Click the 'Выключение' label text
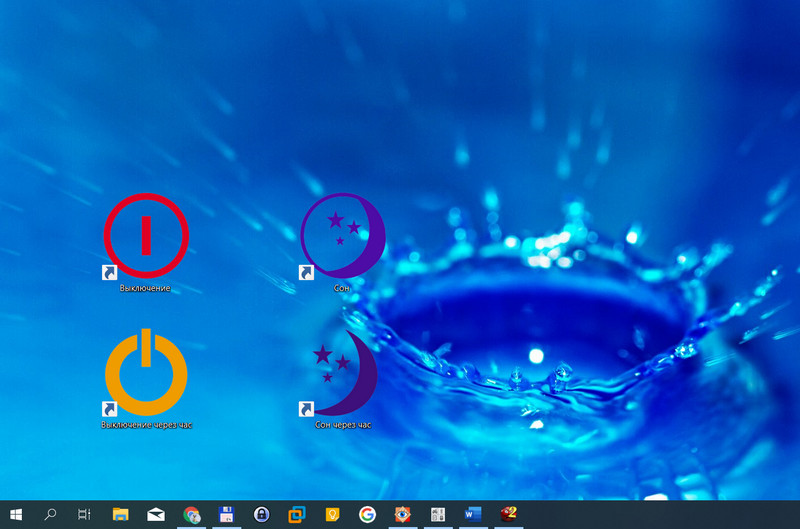 tap(145, 288)
